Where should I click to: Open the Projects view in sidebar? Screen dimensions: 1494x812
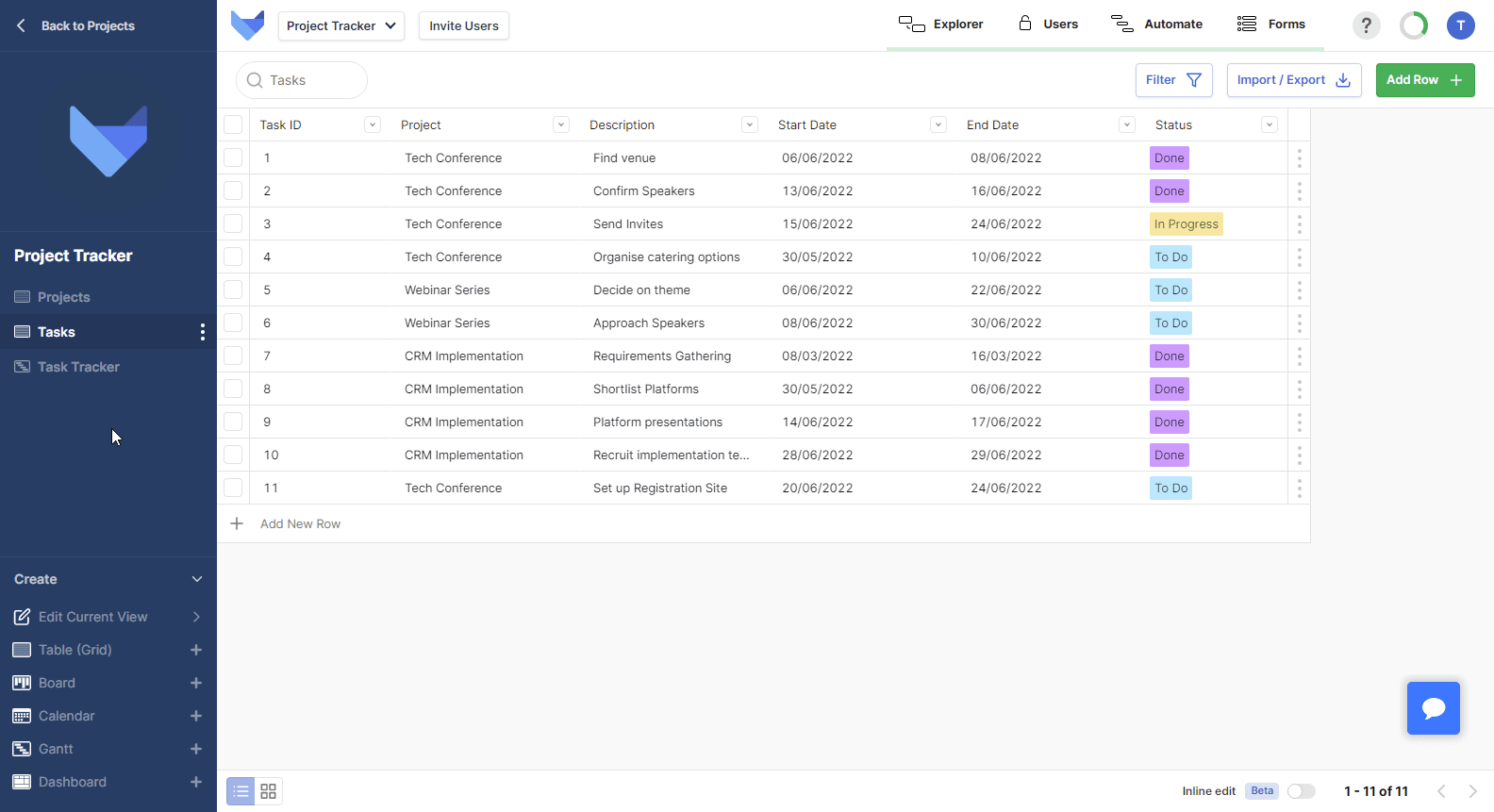pyautogui.click(x=63, y=297)
